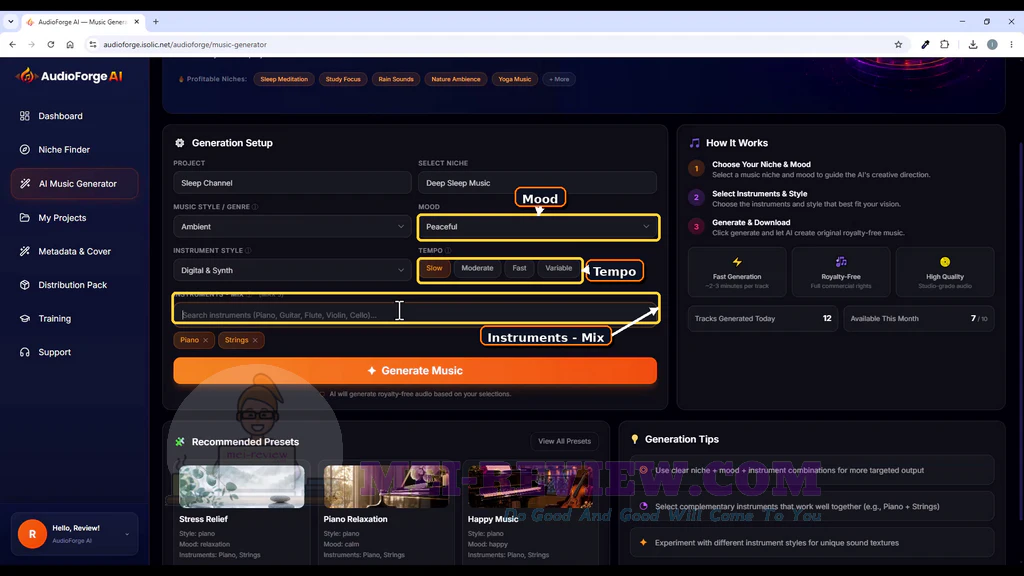Click the site information icon
1024x576 pixels.
click(x=93, y=44)
